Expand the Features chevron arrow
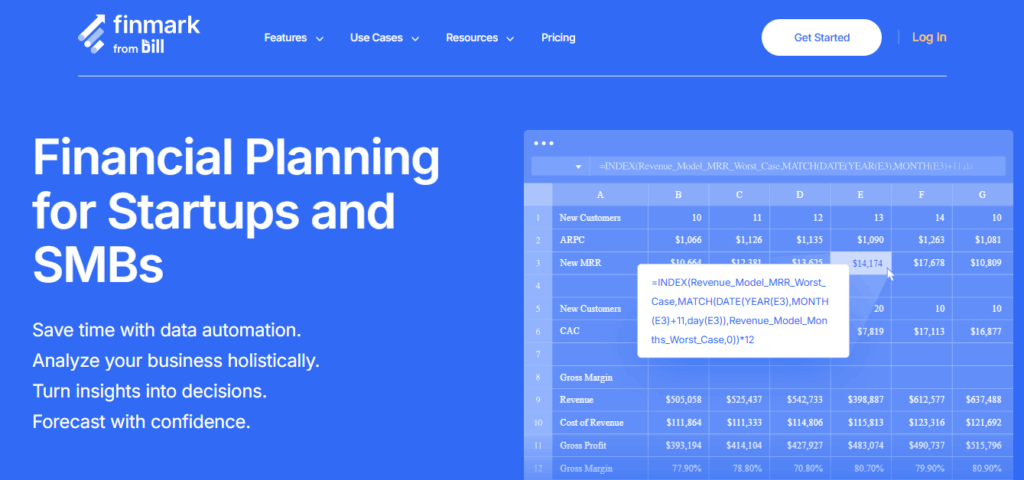The height and width of the screenshot is (480, 1024). click(x=320, y=39)
